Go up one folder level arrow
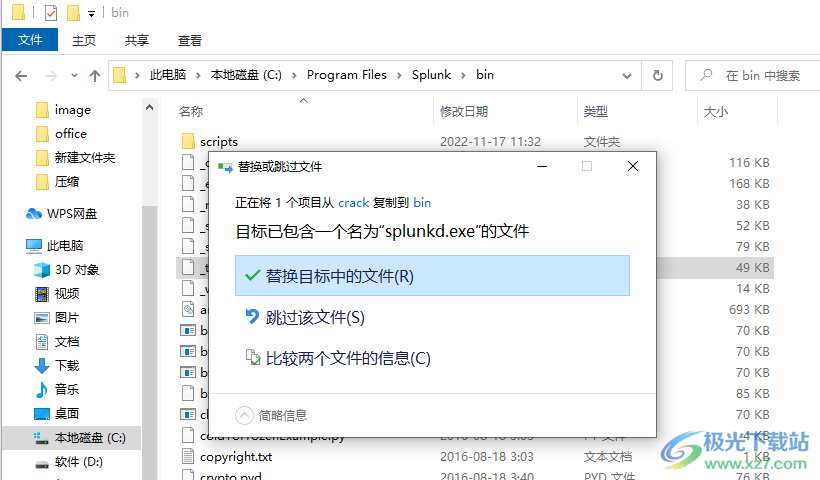Image resolution: width=820 pixels, height=480 pixels. [95, 76]
